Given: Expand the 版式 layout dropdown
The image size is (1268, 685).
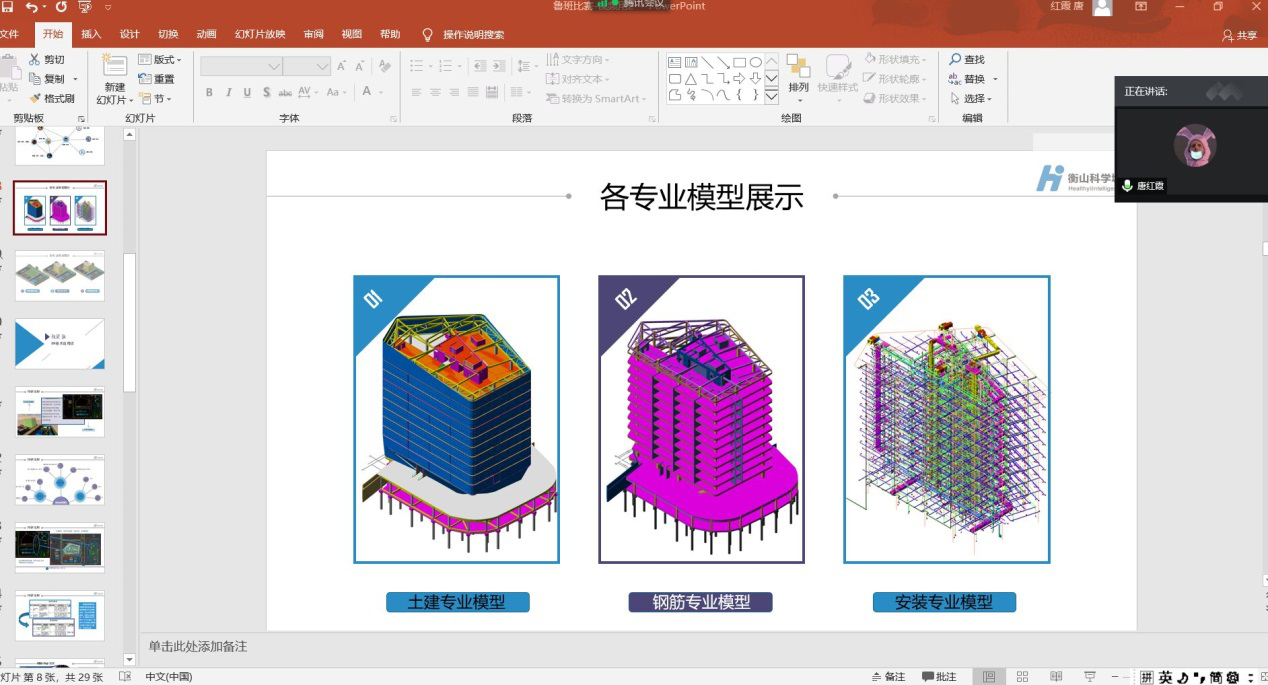Looking at the screenshot, I should 160,60.
